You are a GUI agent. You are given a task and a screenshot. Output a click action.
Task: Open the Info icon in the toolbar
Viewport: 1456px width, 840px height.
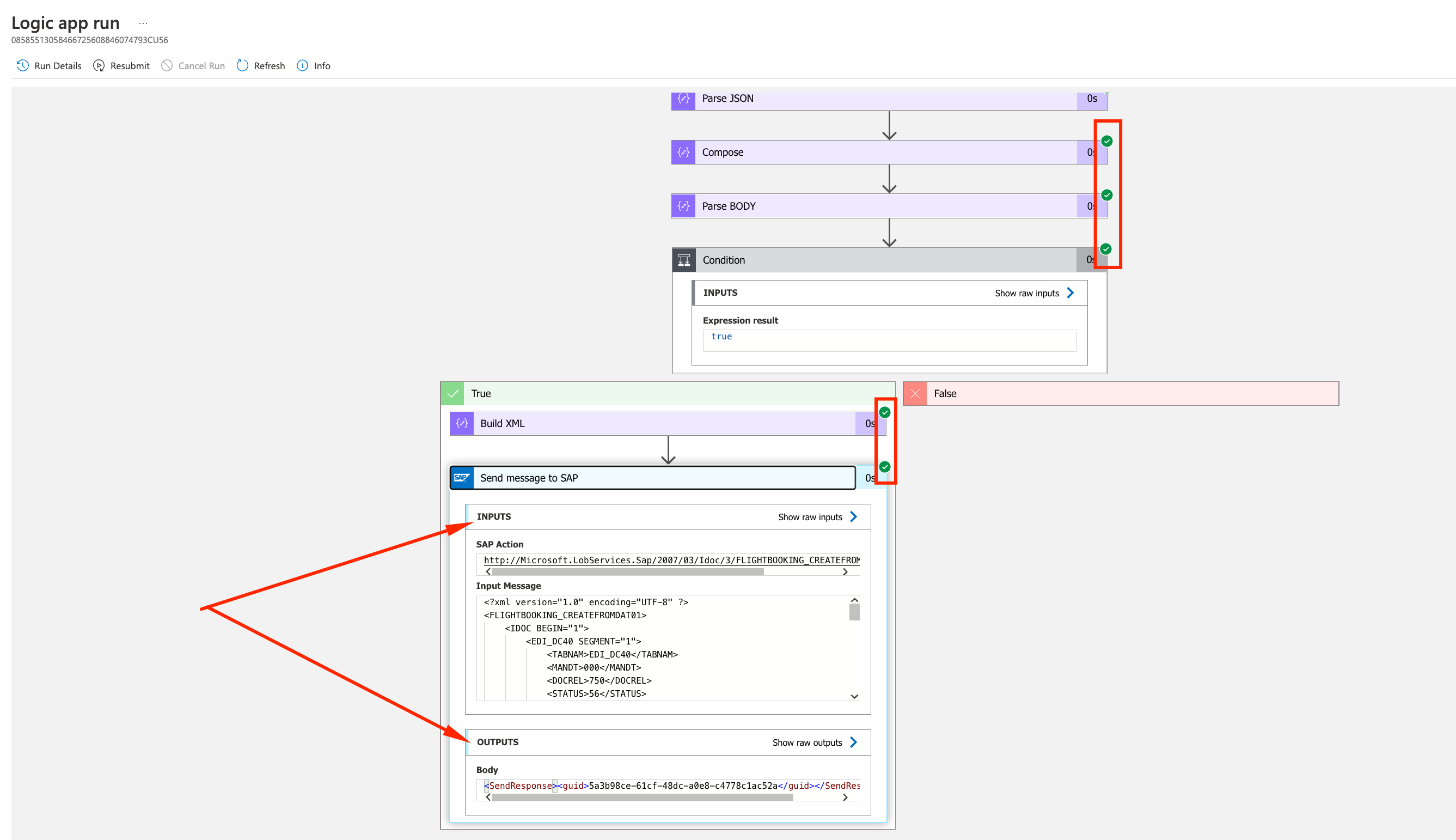pyautogui.click(x=302, y=66)
